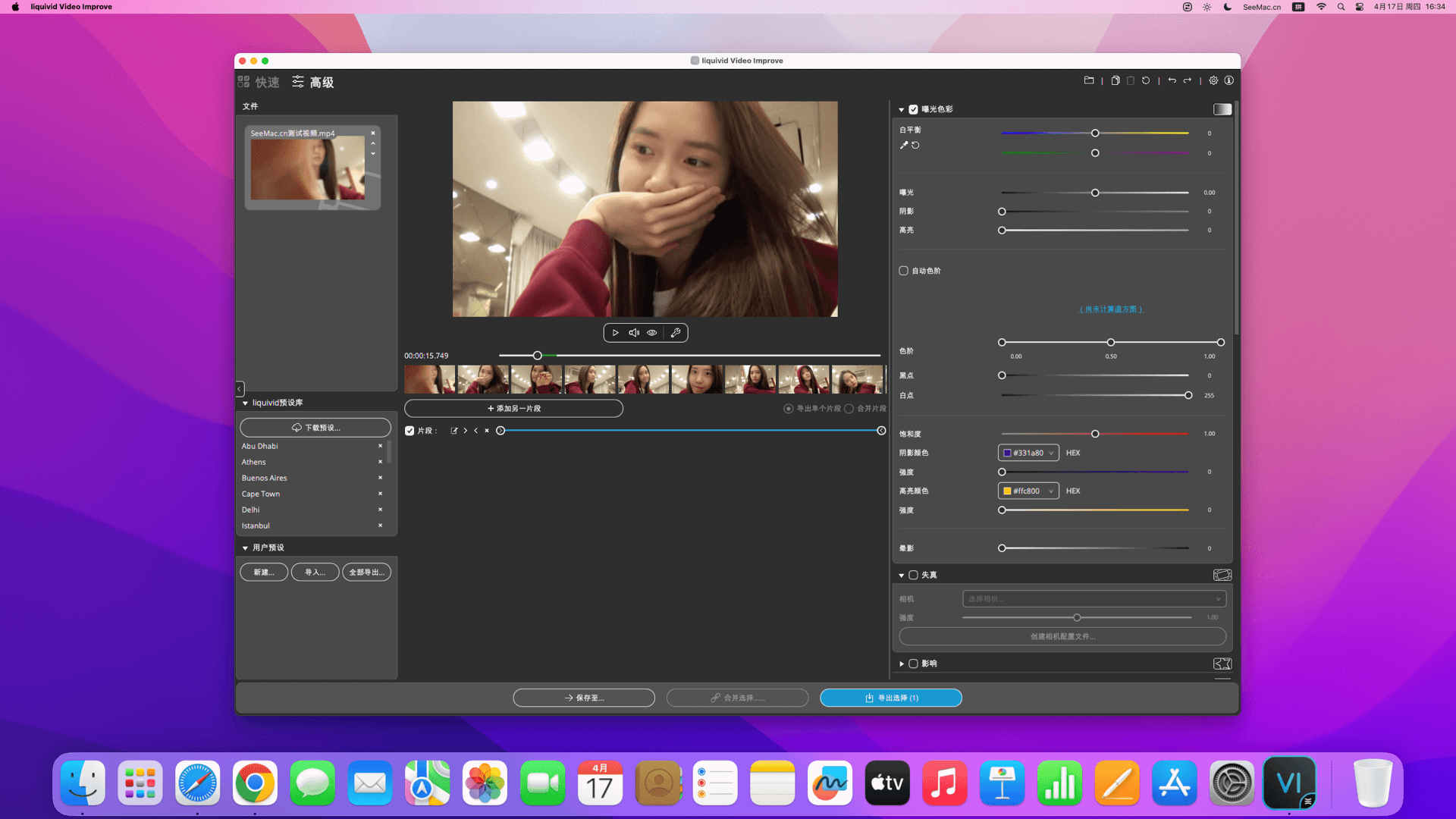Viewport: 1456px width, 819px height.
Task: Click the paste settings clipboard icon
Action: pyautogui.click(x=1131, y=80)
